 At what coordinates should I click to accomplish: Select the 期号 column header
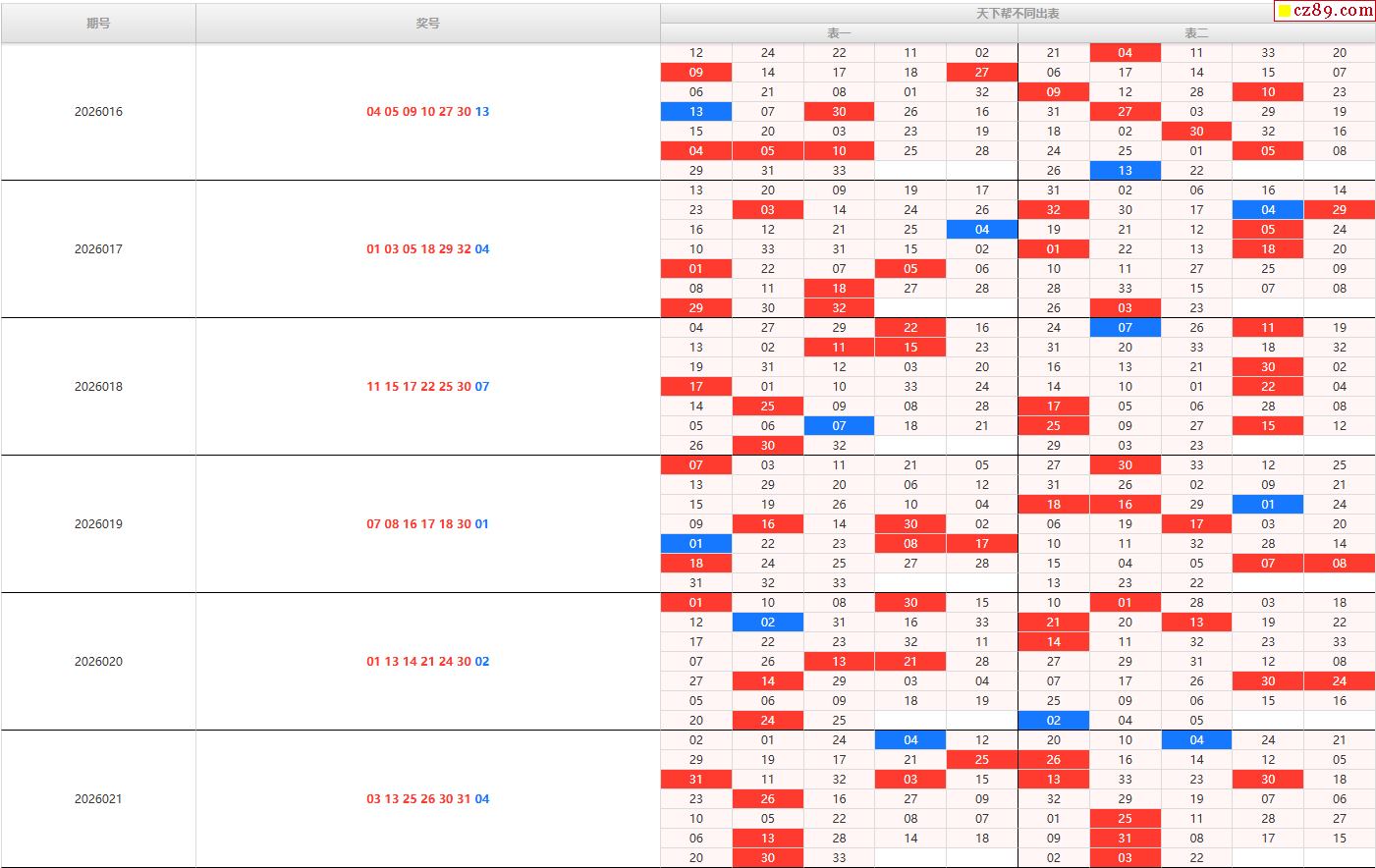(98, 23)
